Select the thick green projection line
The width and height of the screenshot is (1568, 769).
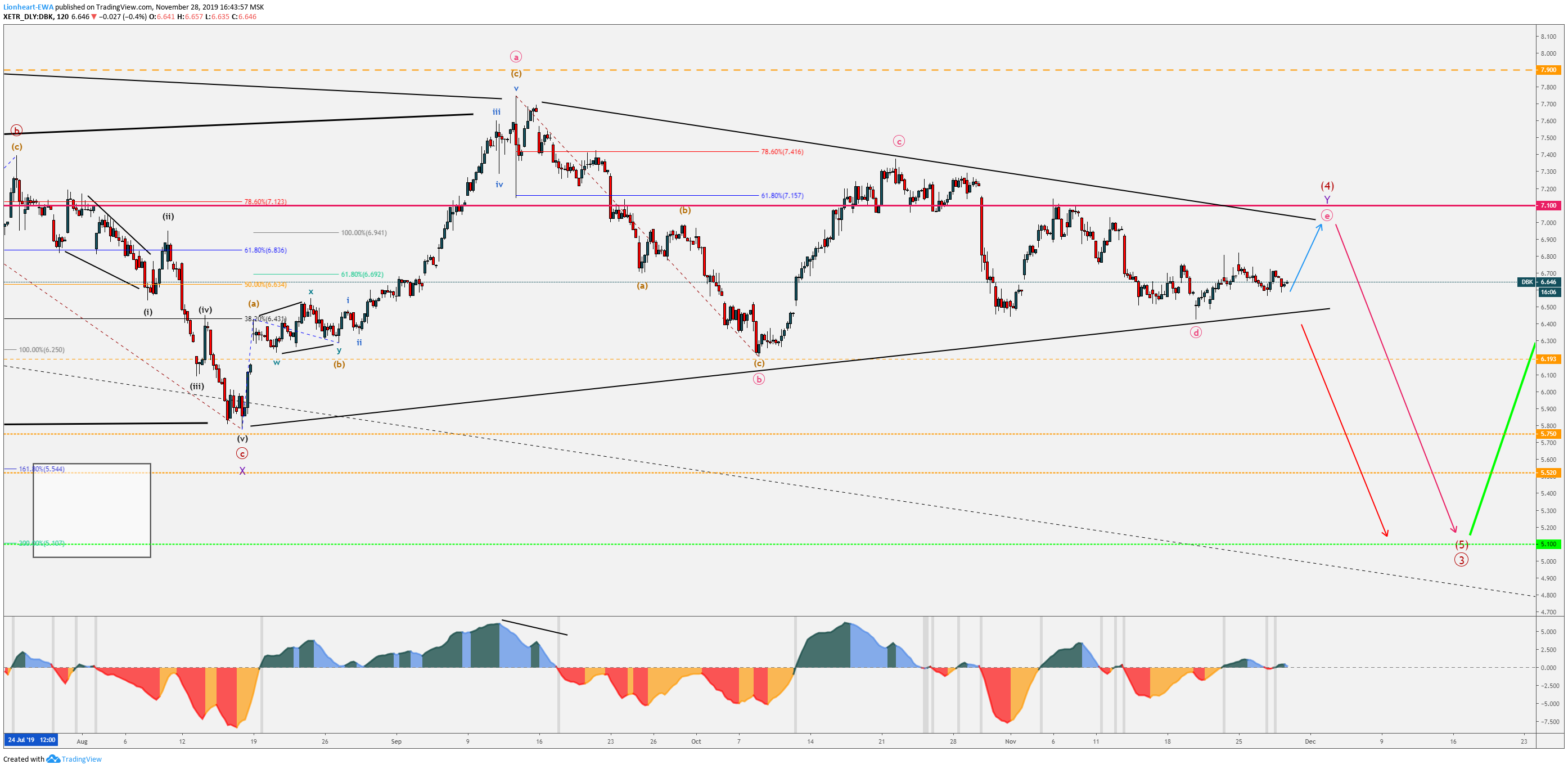(1502, 439)
